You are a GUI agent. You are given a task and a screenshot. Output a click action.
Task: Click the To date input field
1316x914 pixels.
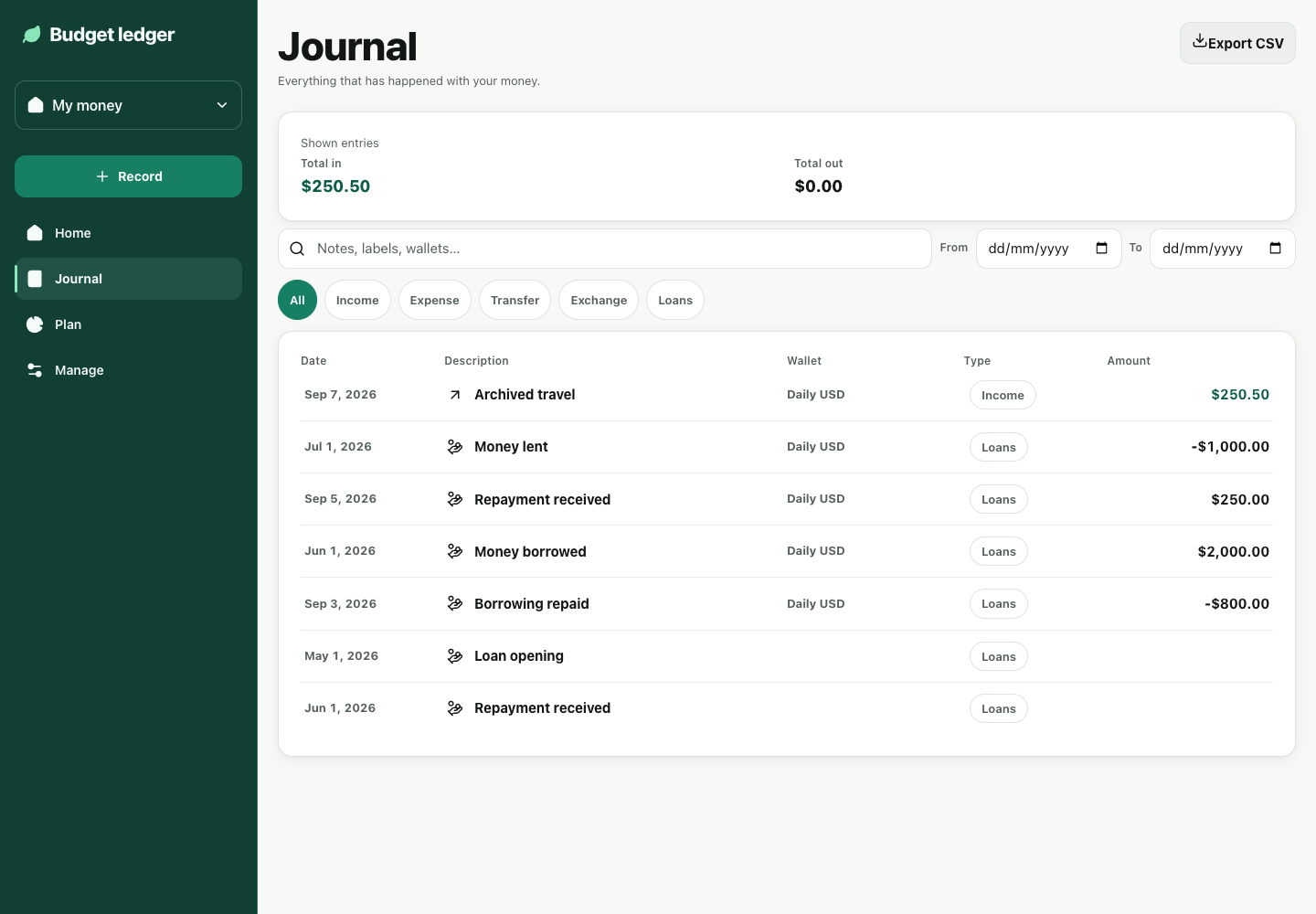pyautogui.click(x=1222, y=249)
